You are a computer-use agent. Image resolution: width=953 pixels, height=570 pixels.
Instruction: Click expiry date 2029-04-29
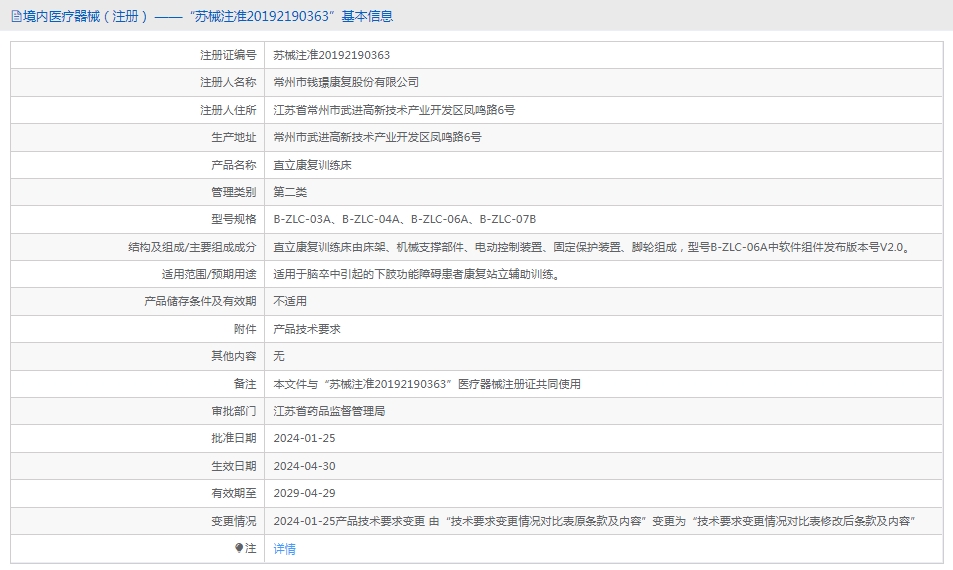point(304,493)
